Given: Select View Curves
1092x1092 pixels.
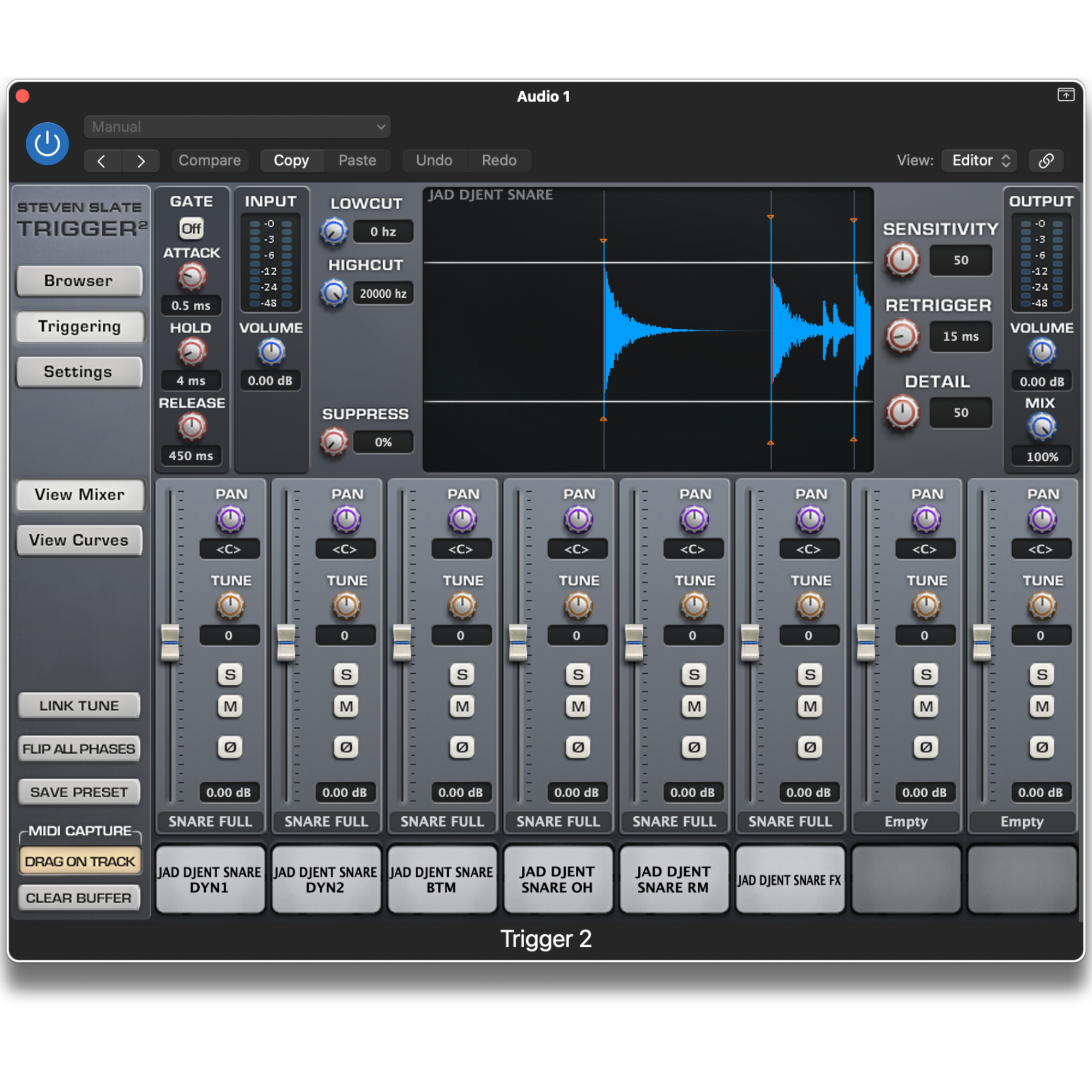Looking at the screenshot, I should tap(79, 541).
